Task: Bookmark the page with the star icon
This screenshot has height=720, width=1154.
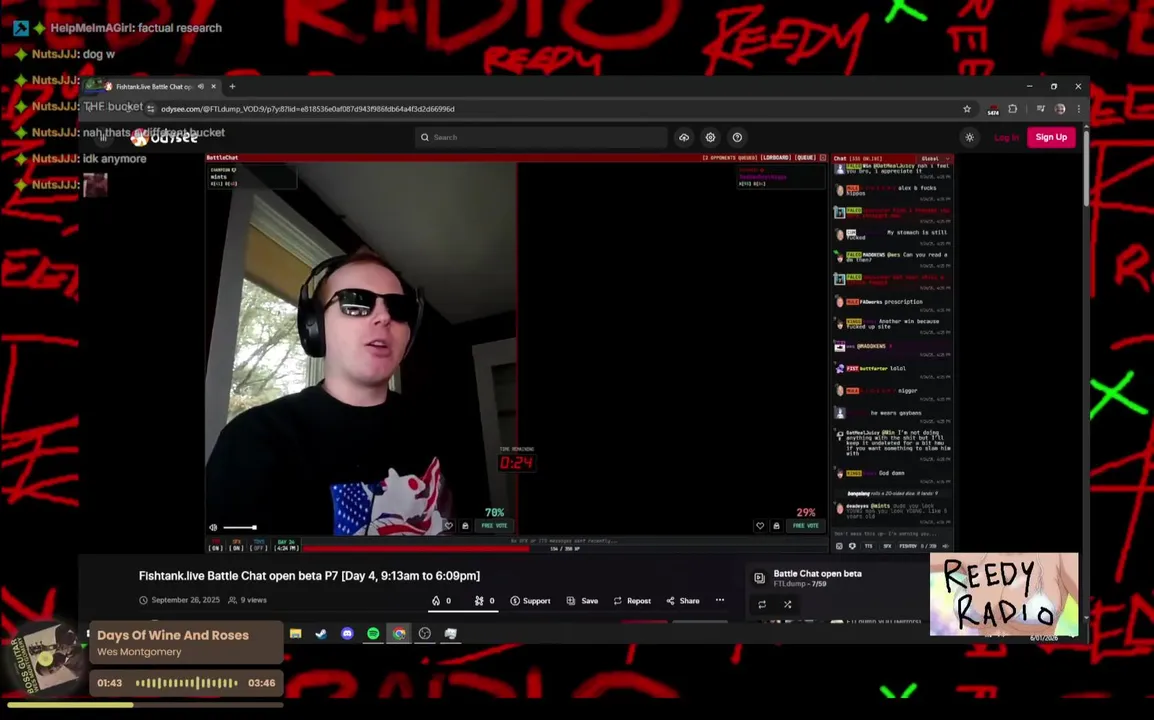Action: pyautogui.click(x=967, y=109)
